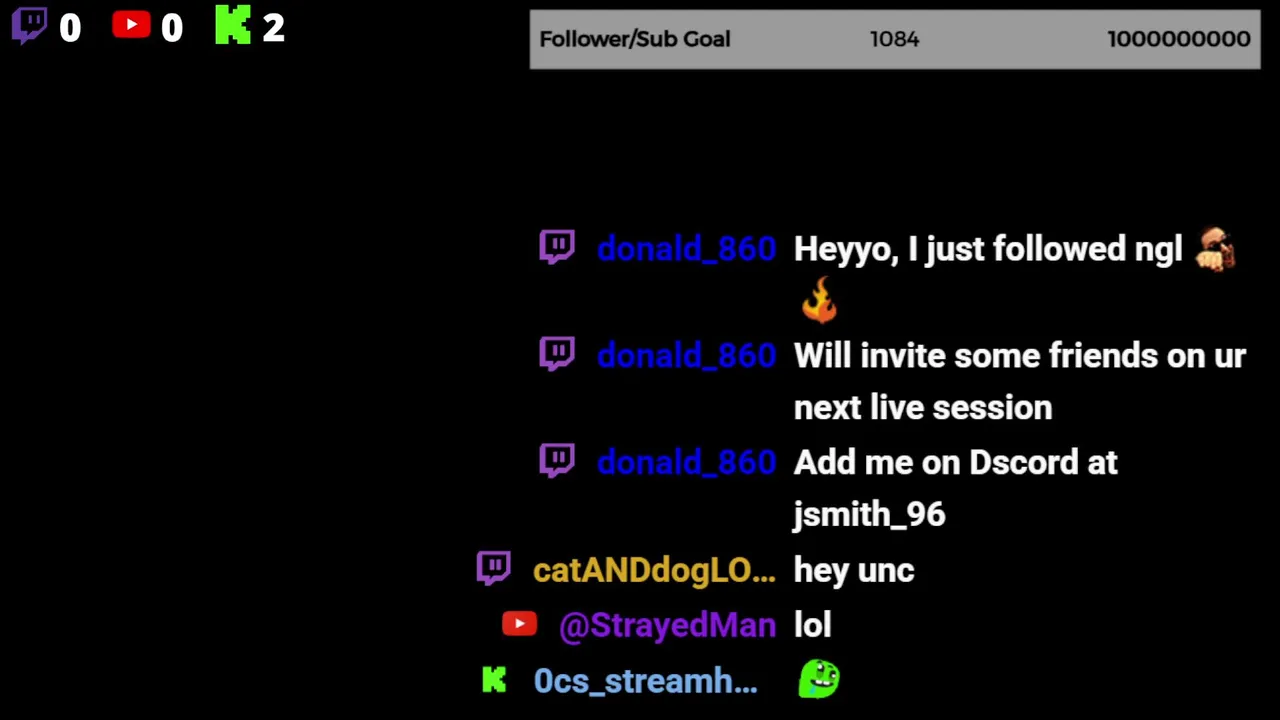Click the 'hey unc' chat message

tap(854, 570)
